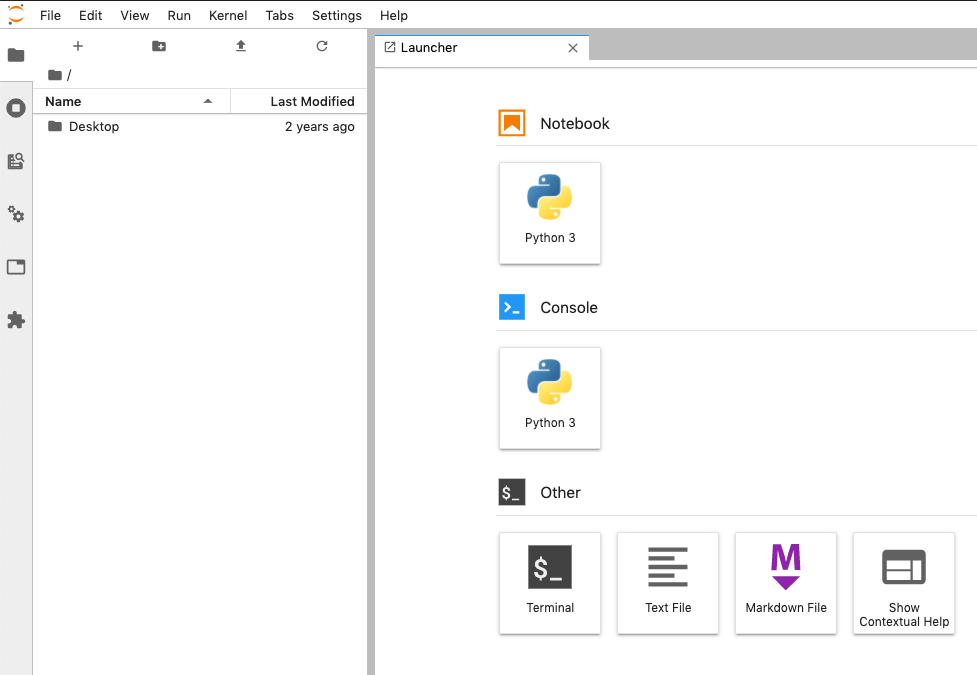Start a new Terminal from launcher
This screenshot has height=675, width=977.
pos(550,583)
